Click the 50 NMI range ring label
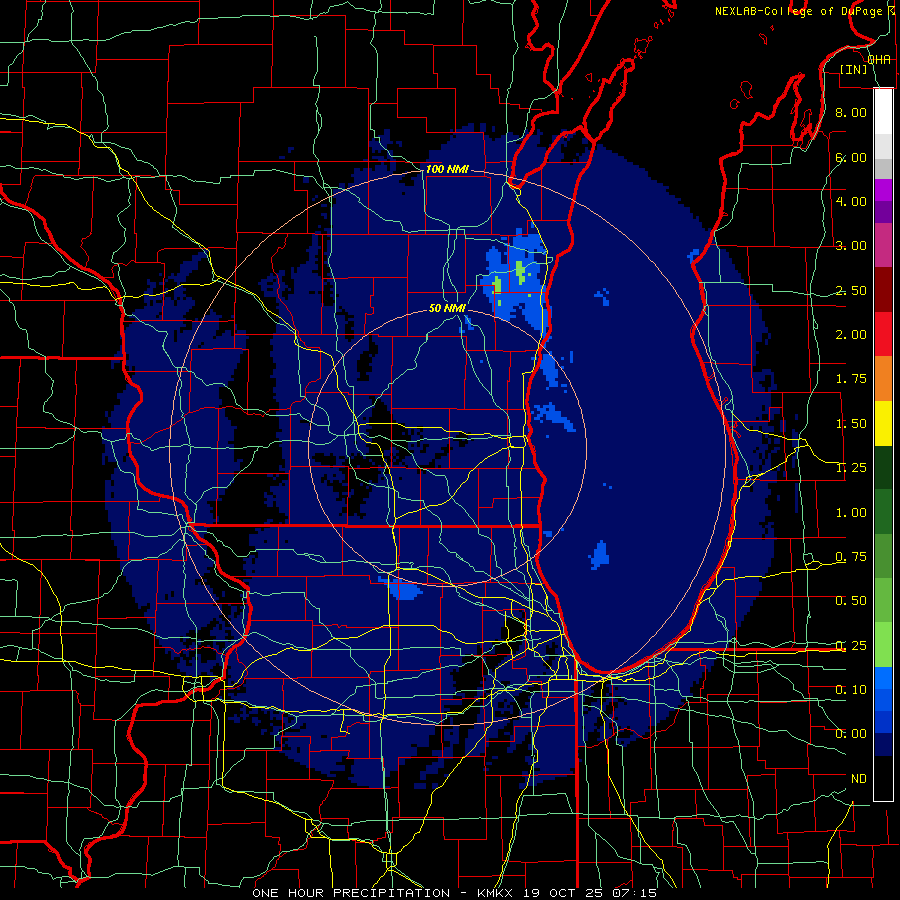Screen dimensions: 900x900 tap(447, 308)
